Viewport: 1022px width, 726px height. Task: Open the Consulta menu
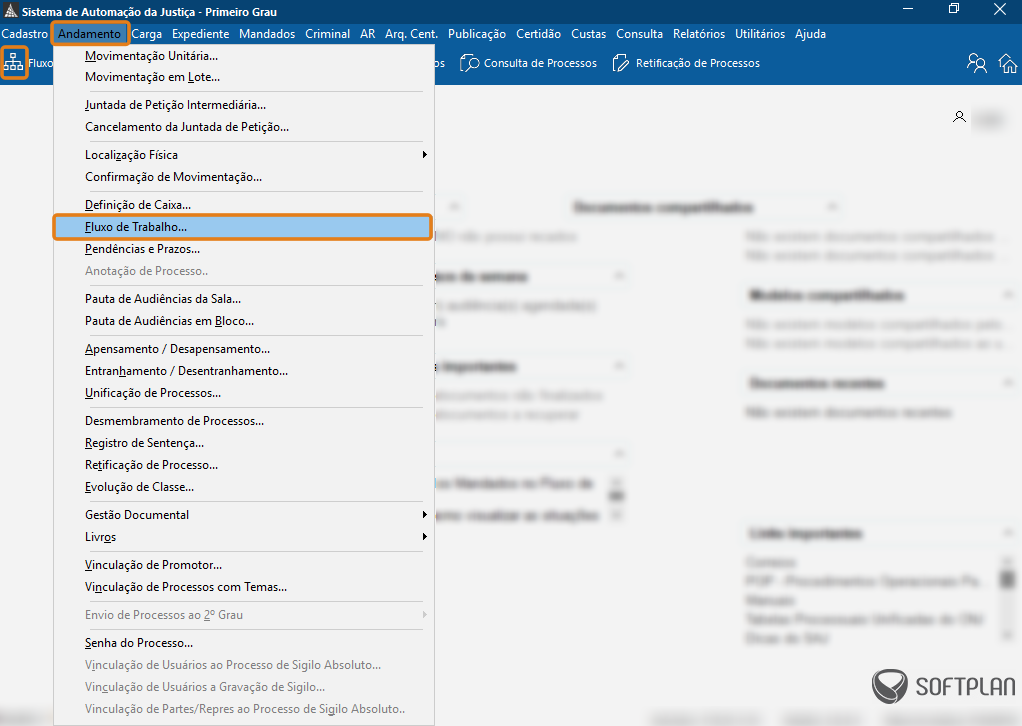(639, 34)
